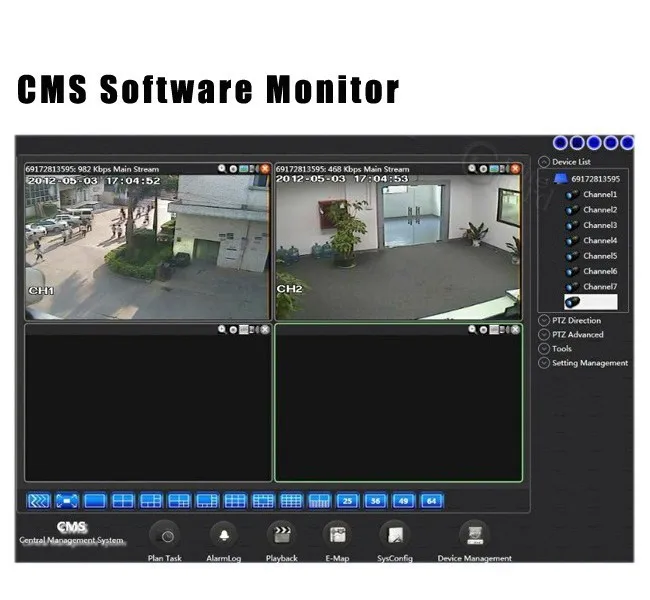
Task: Select the 25-view layout button
Action: [x=347, y=500]
